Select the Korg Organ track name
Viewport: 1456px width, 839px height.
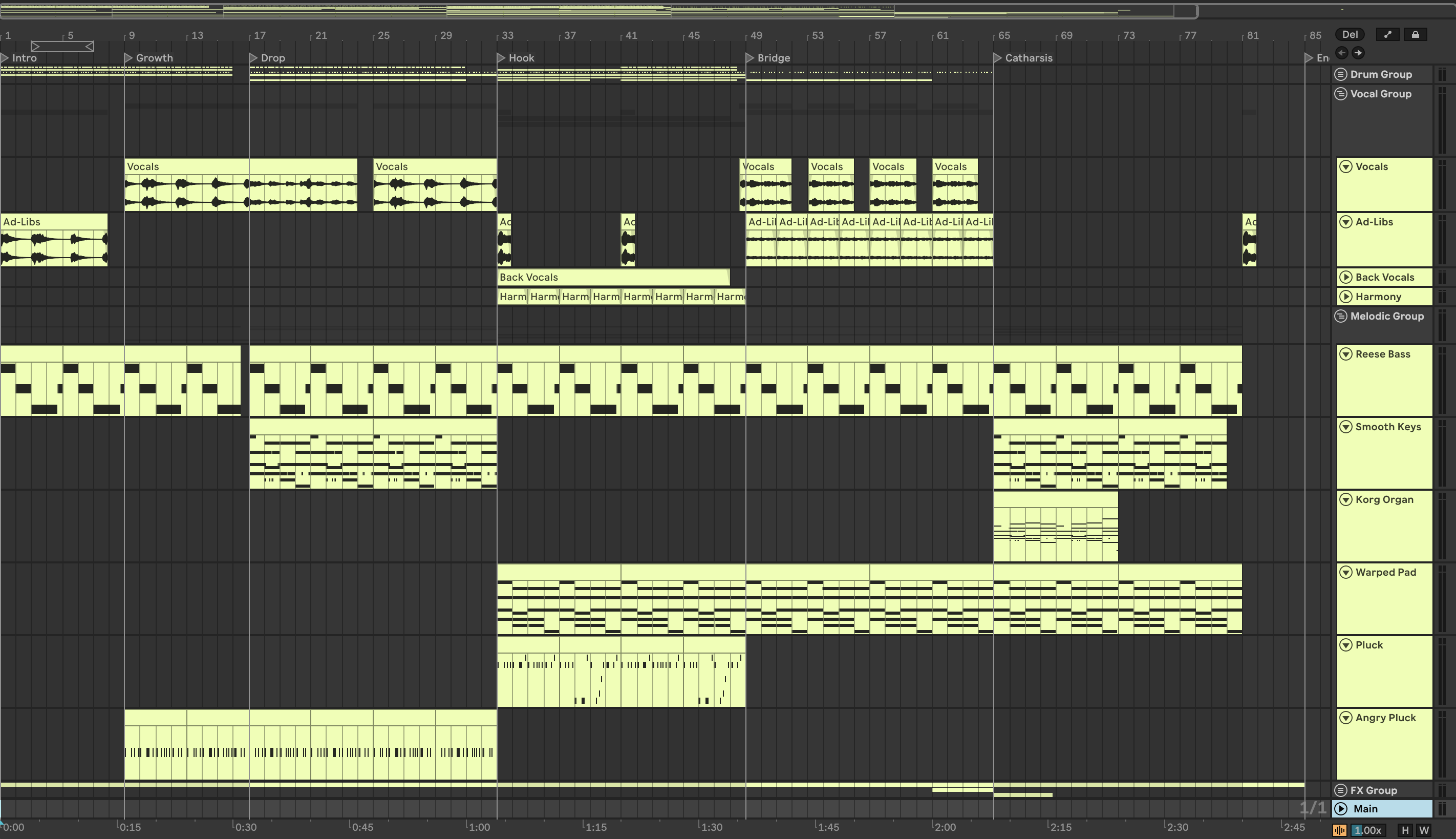1384,499
